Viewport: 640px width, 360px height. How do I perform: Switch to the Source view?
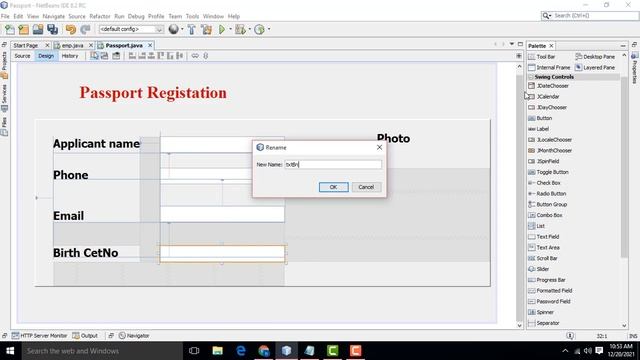tap(22, 56)
